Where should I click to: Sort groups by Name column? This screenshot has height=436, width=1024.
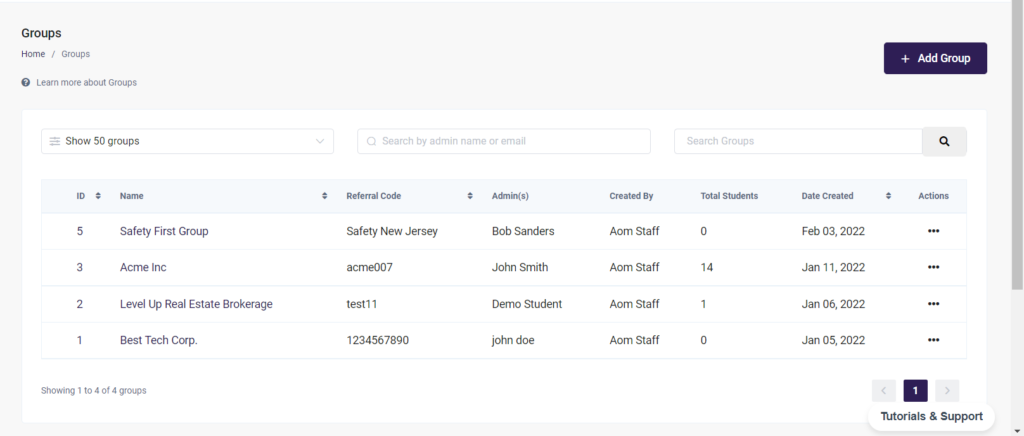[324, 196]
